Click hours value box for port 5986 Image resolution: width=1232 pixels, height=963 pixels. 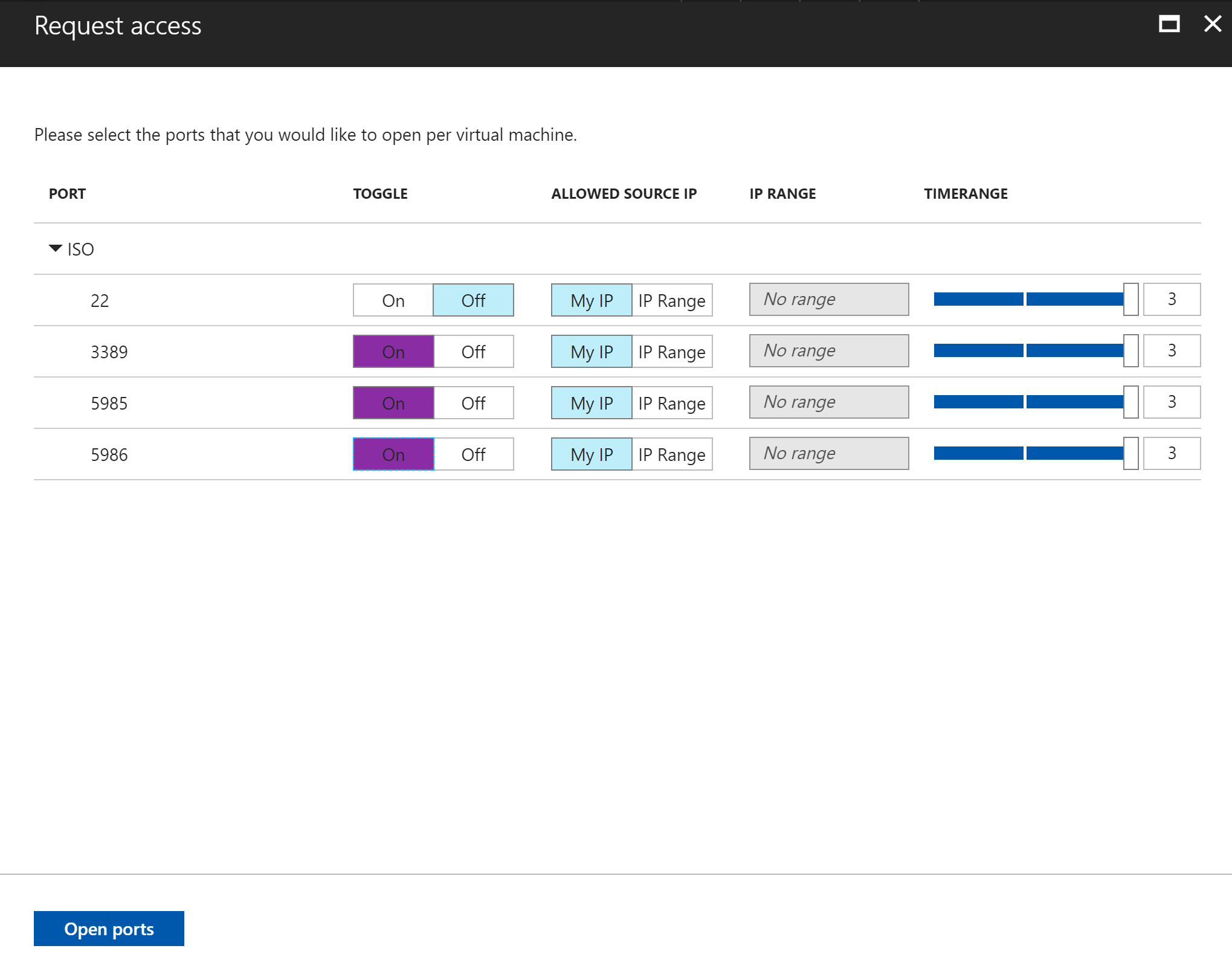coord(1171,454)
